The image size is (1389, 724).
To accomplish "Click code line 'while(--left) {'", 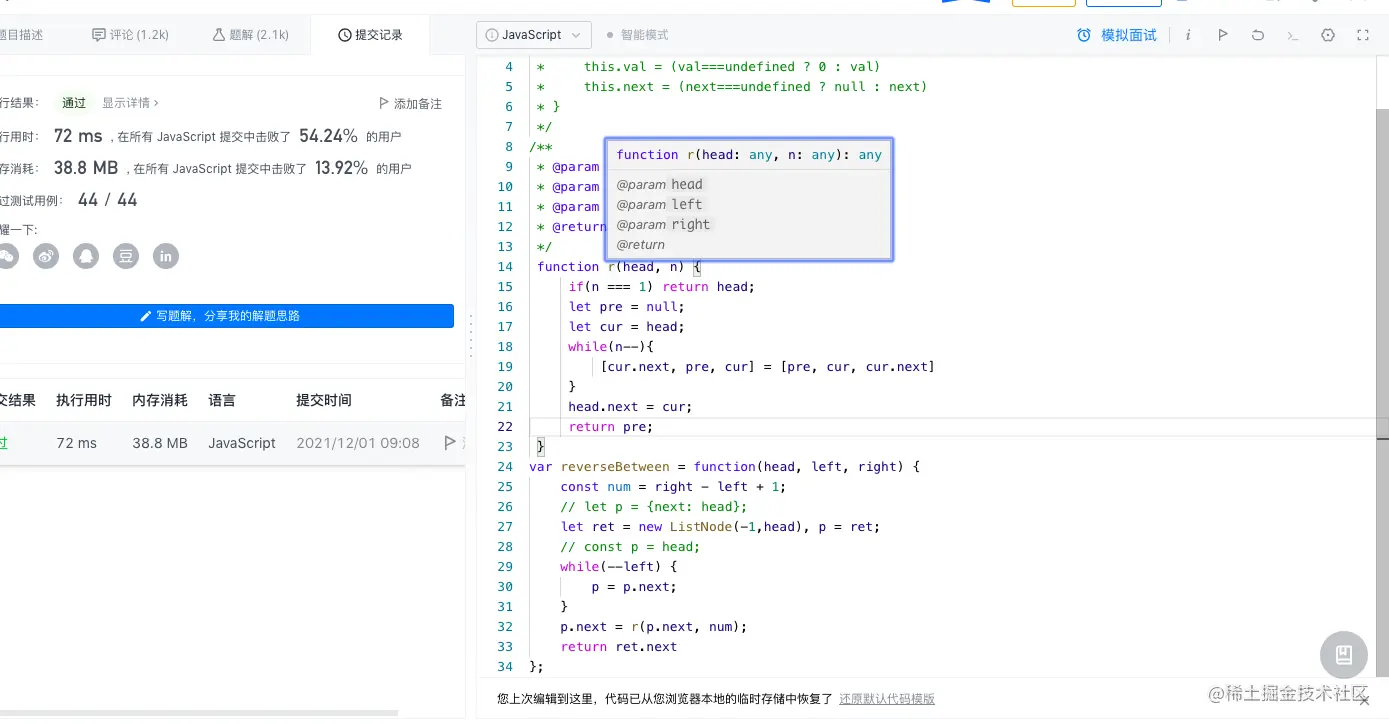I will click(619, 567).
